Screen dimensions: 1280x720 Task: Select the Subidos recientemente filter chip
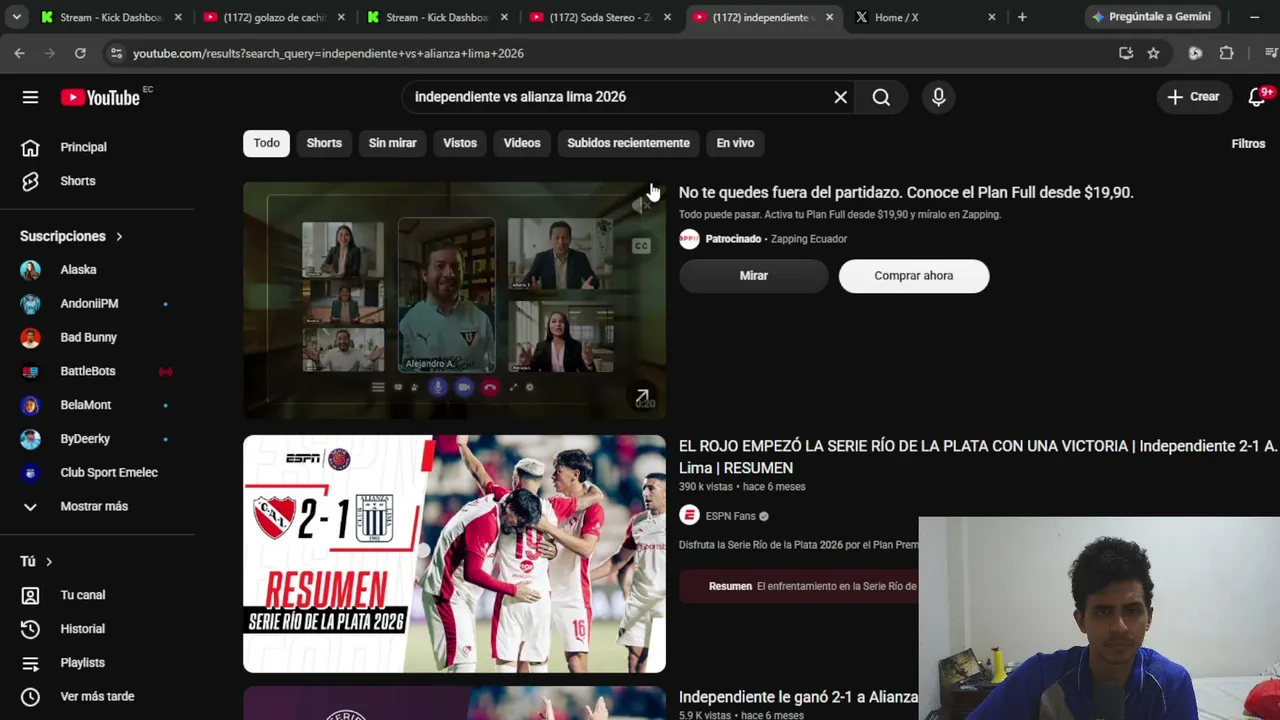pyautogui.click(x=628, y=143)
